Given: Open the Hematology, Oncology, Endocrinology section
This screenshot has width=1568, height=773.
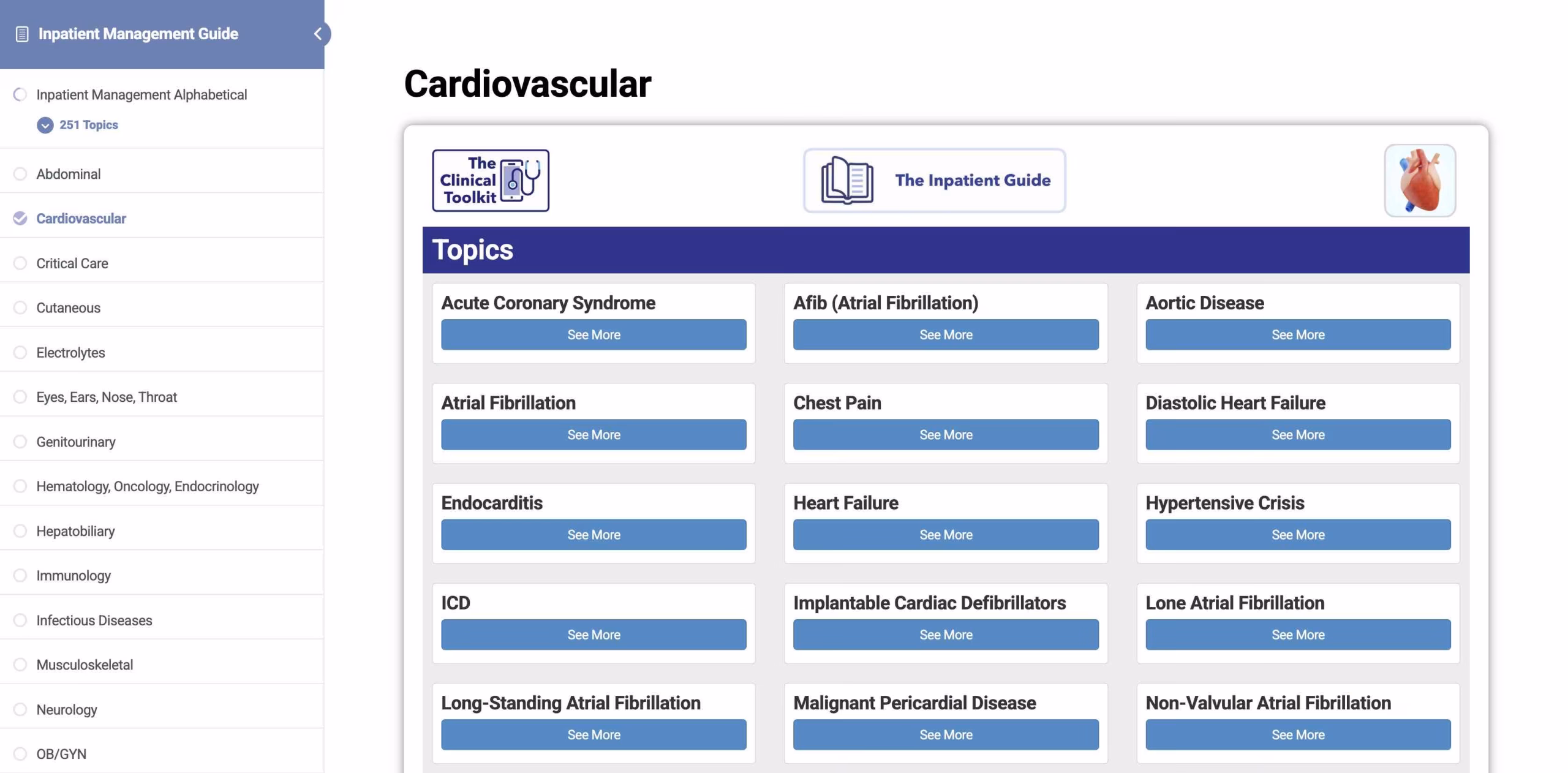Looking at the screenshot, I should point(148,486).
